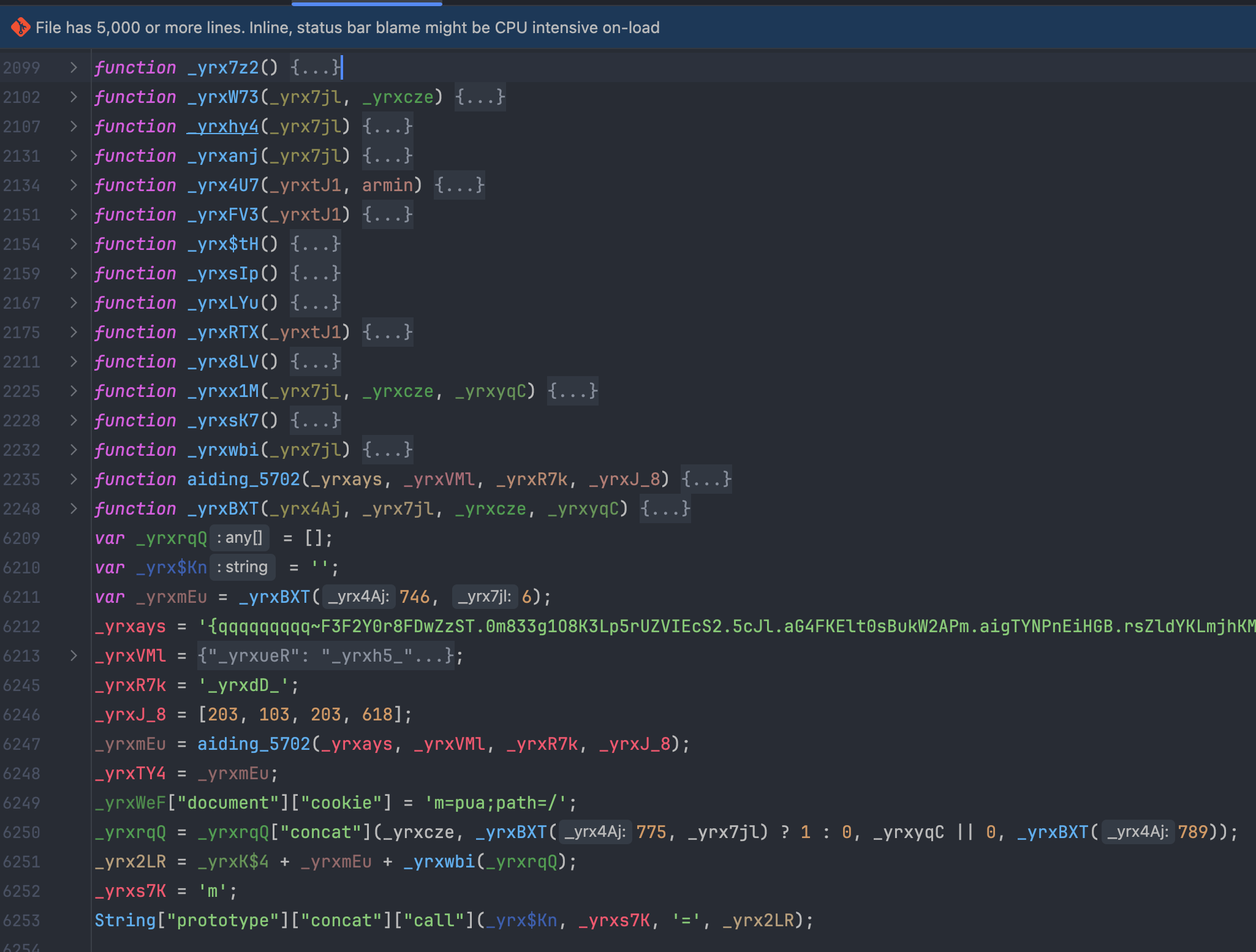Screen dimensions: 1256x952
Task: Unfold the _yrxVMl object literal chevron
Action: pyautogui.click(x=74, y=655)
